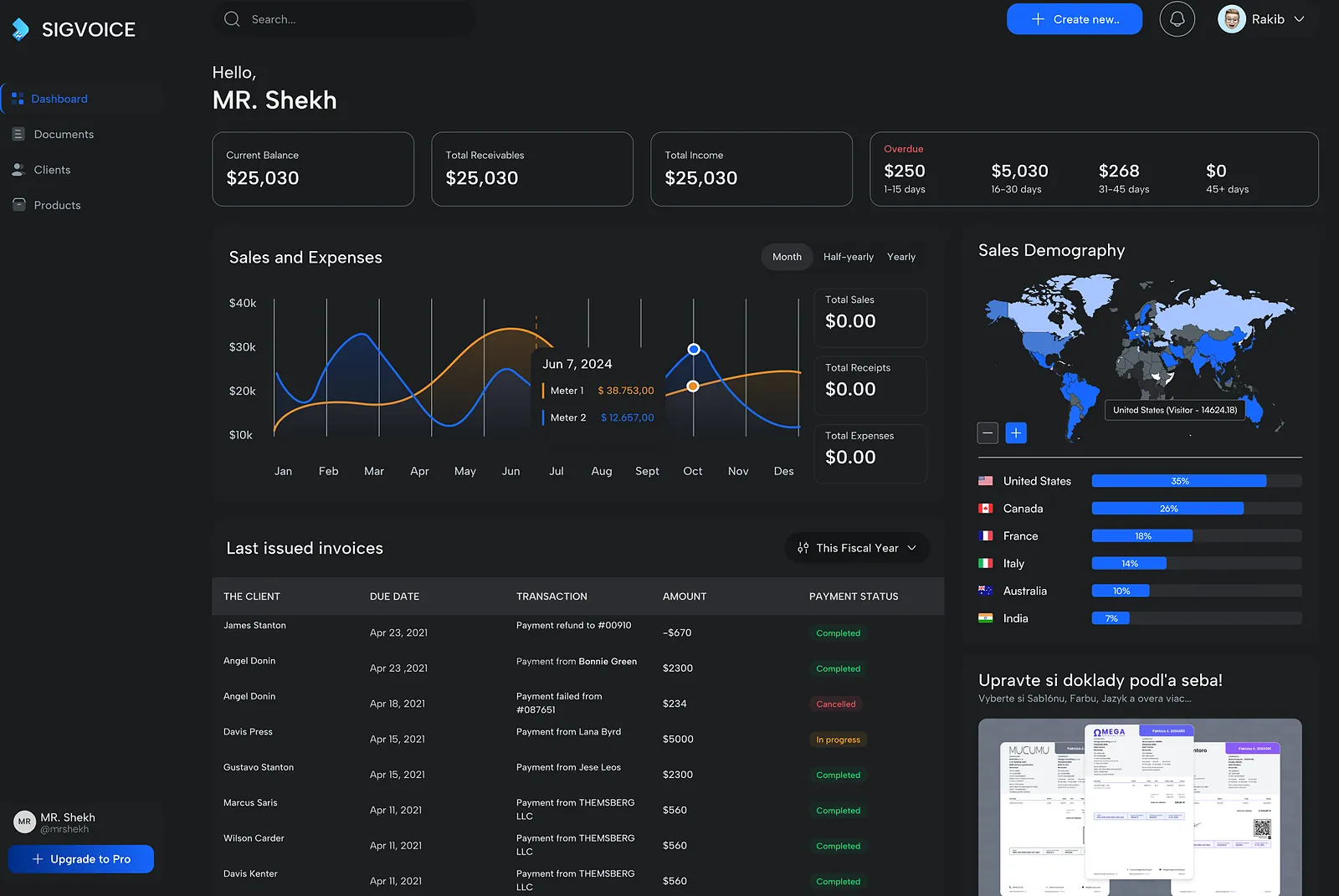The width and height of the screenshot is (1339, 896).
Task: Select the Month chart period
Action: pyautogui.click(x=787, y=257)
